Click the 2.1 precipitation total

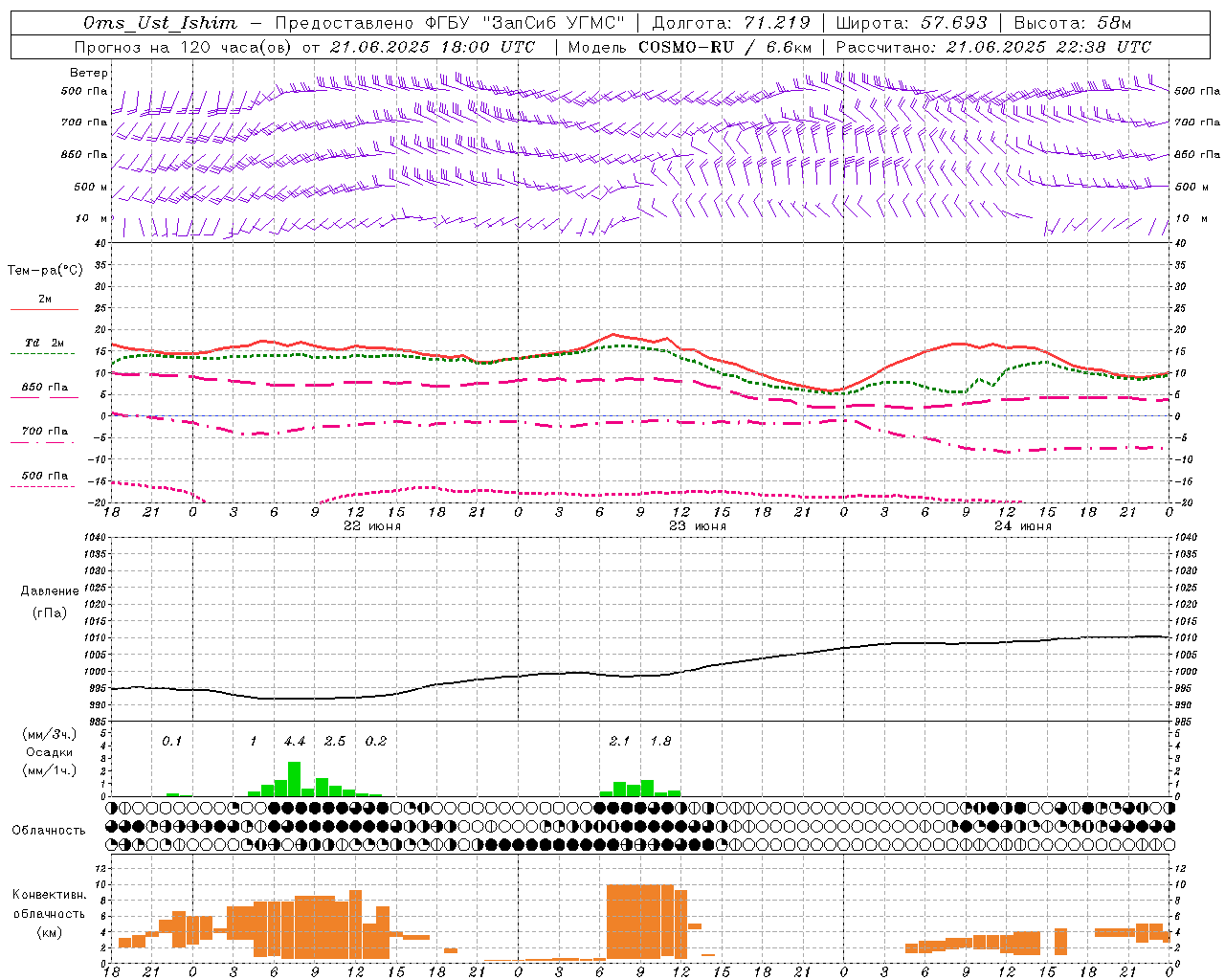pyautogui.click(x=620, y=741)
